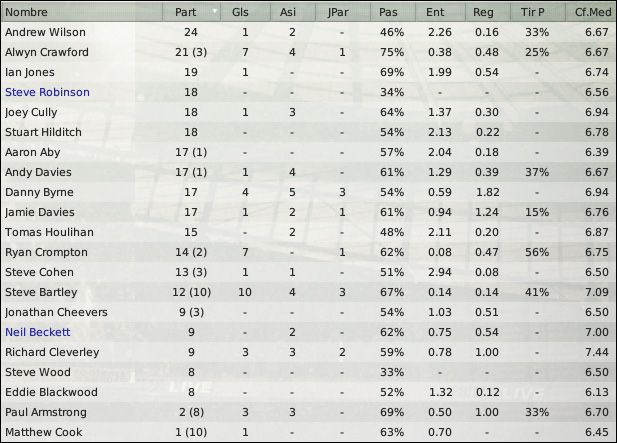The height and width of the screenshot is (443, 617).
Task: Select the Andrew Wilson row
Action: coord(308,32)
